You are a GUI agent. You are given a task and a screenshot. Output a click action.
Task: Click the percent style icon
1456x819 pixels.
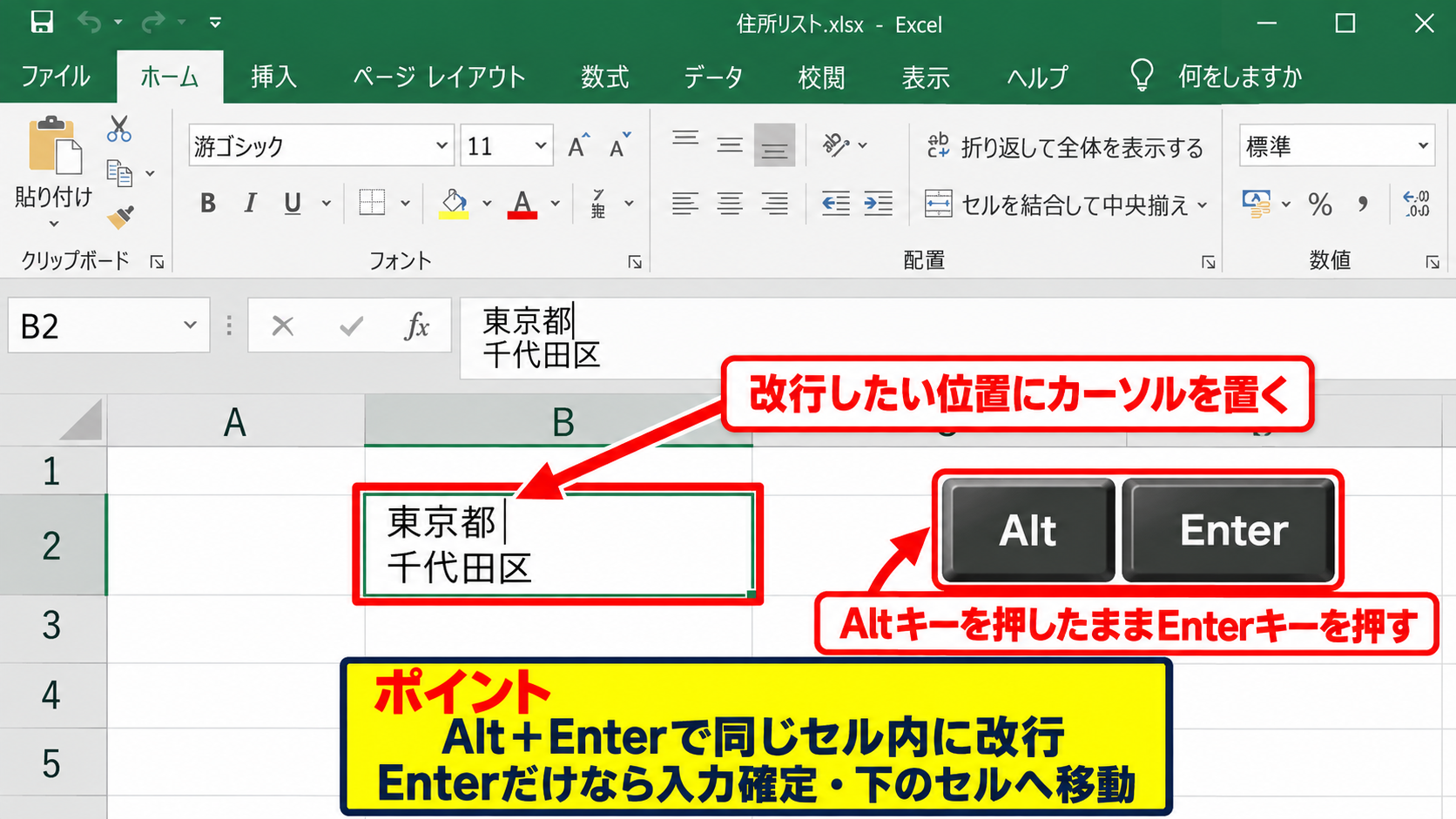(x=1320, y=205)
